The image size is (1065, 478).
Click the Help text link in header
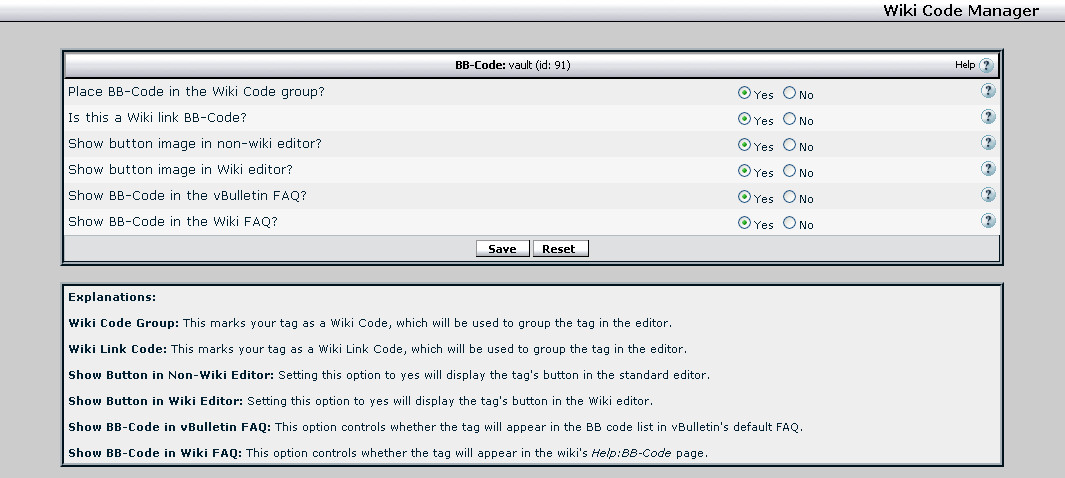965,65
